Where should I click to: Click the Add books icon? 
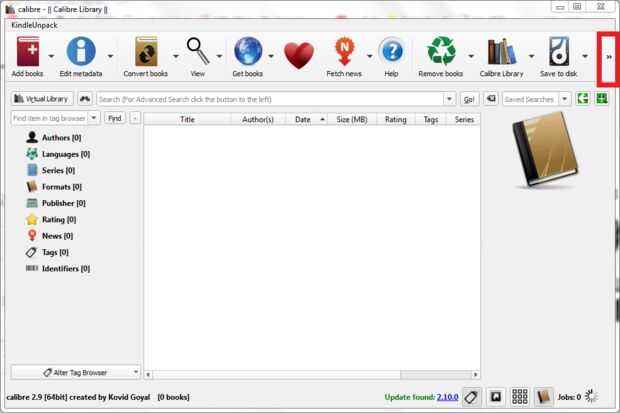(x=28, y=51)
